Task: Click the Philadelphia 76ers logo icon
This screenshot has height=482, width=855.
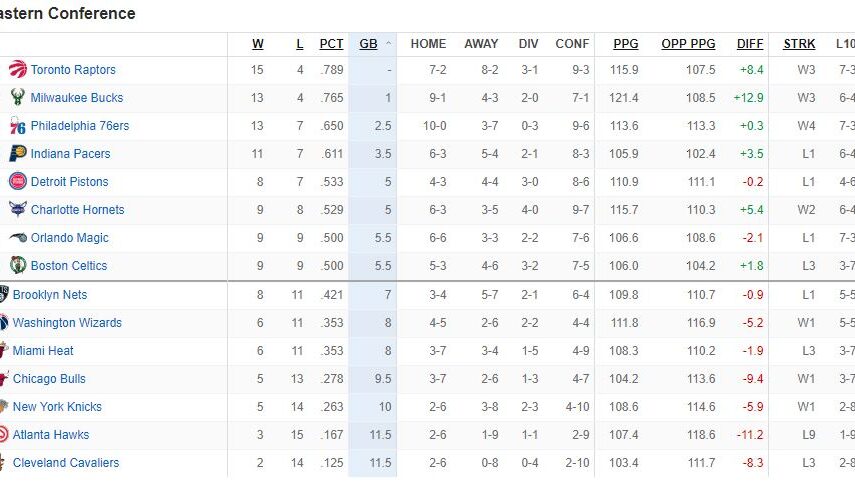Action: [18, 126]
